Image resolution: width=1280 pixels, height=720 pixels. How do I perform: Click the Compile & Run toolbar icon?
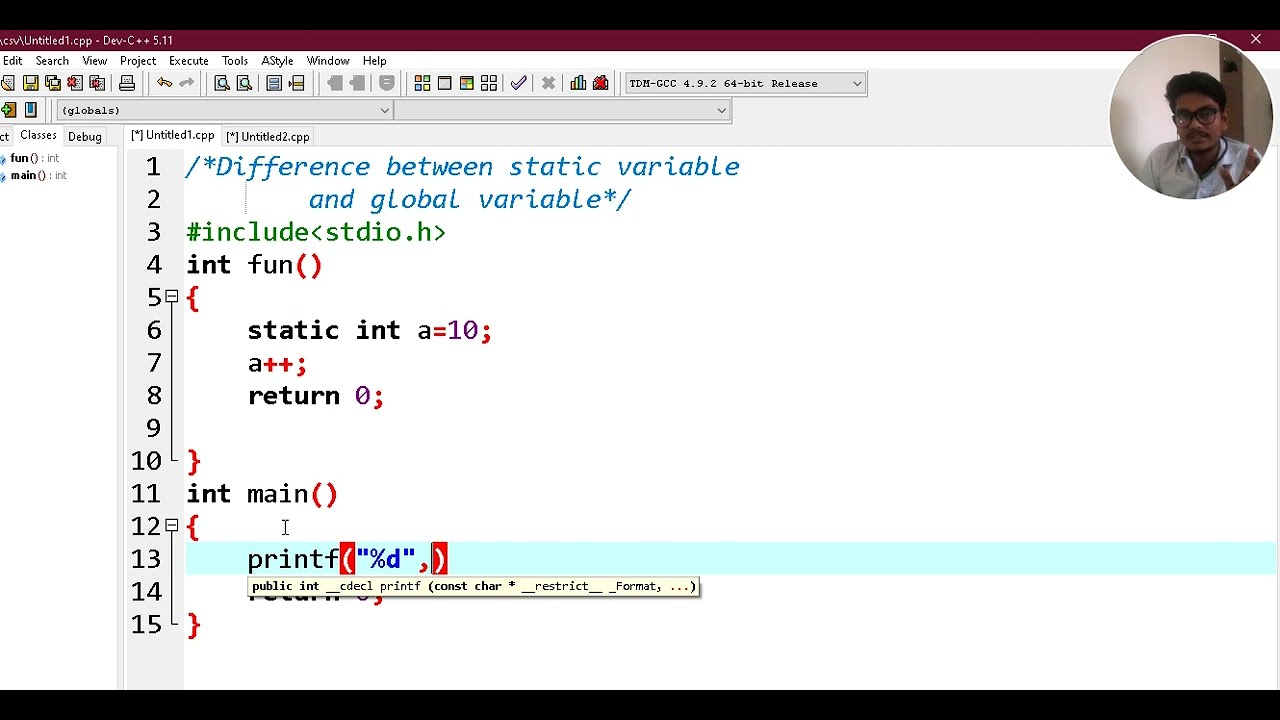click(x=466, y=83)
